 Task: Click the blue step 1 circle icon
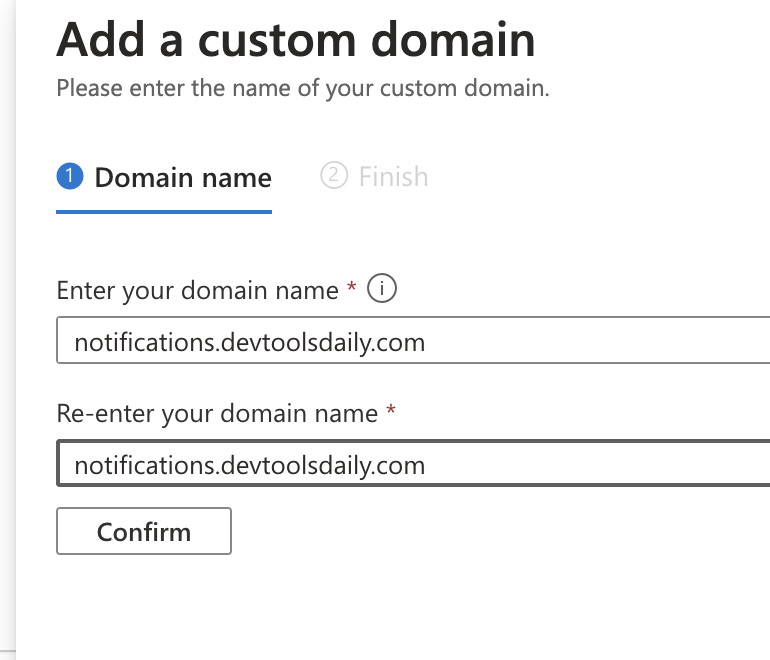[70, 177]
